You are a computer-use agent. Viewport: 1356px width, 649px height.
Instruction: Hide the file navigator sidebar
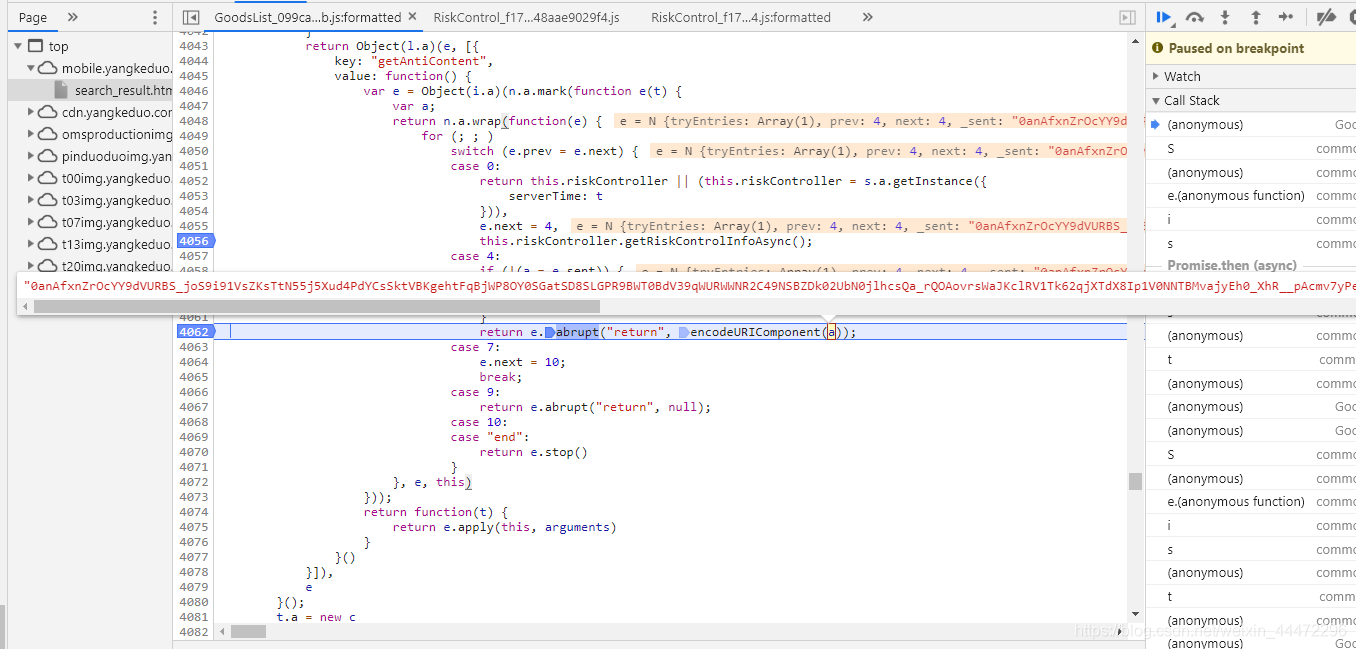pos(189,17)
